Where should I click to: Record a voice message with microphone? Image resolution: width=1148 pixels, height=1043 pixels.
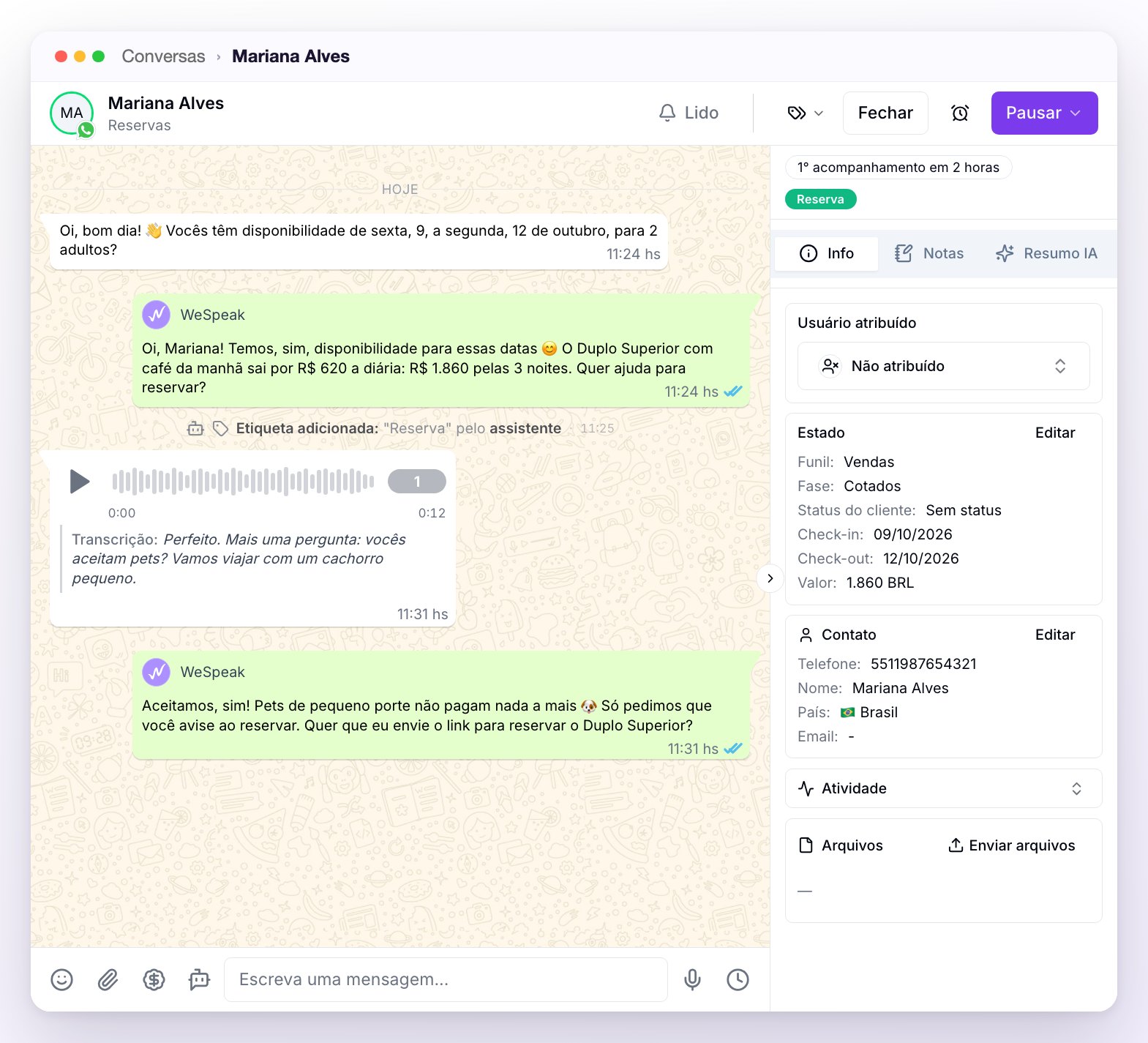click(692, 979)
